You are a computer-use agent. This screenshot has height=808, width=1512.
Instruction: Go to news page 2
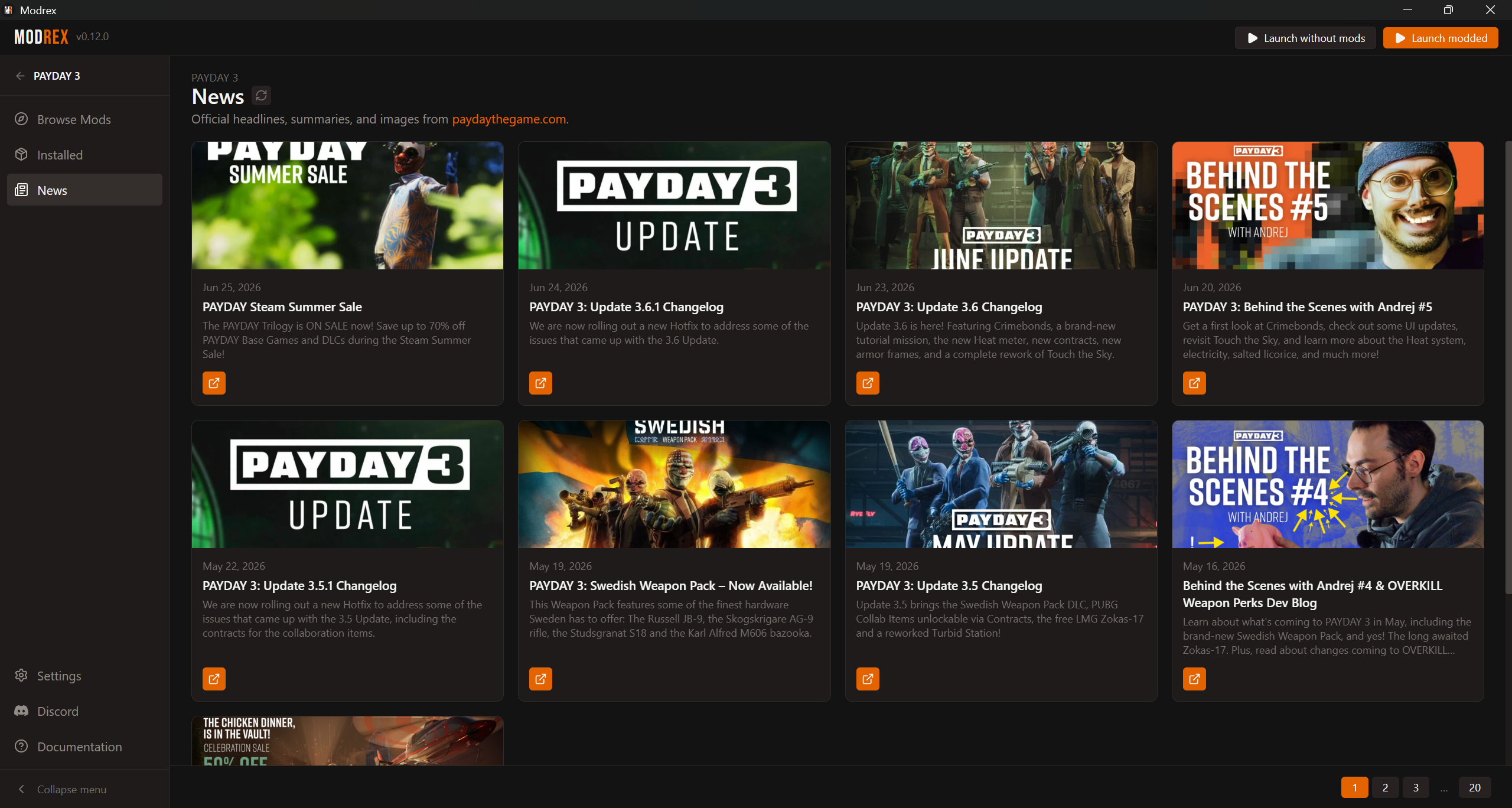(1385, 787)
